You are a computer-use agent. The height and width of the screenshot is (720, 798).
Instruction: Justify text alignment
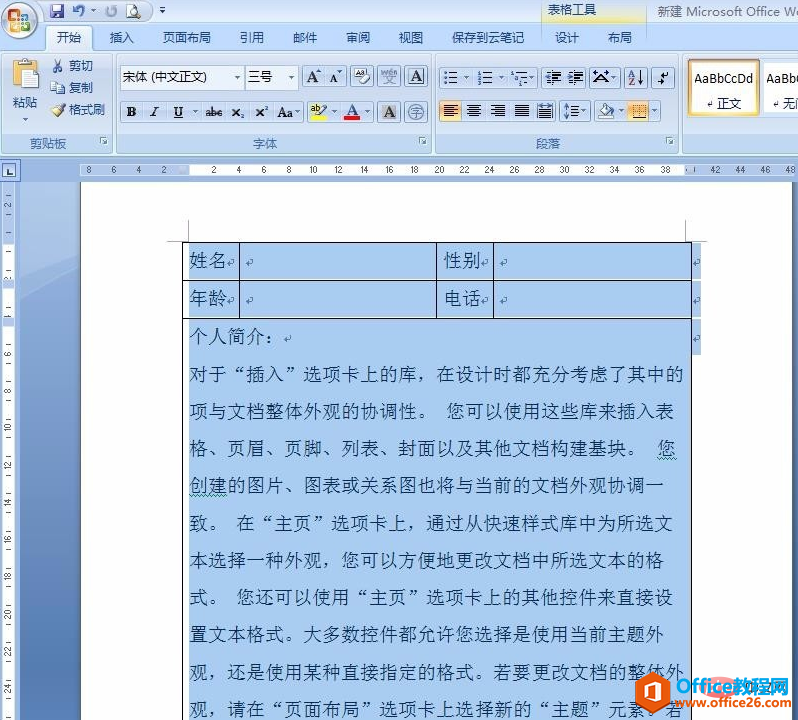click(x=522, y=111)
